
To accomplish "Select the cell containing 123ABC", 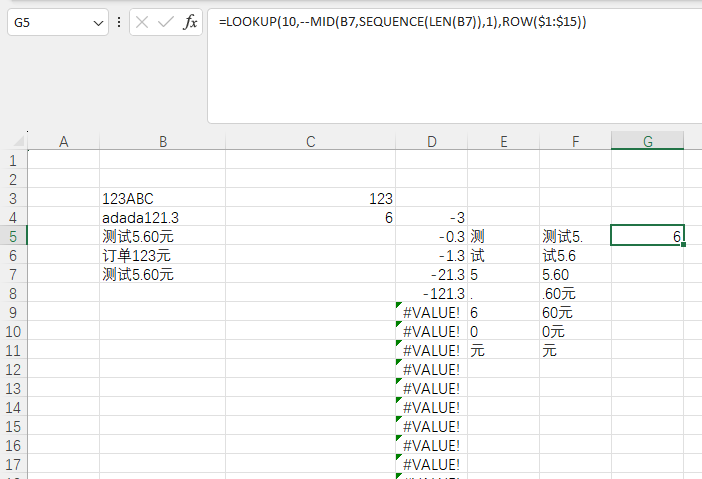I will [x=163, y=198].
